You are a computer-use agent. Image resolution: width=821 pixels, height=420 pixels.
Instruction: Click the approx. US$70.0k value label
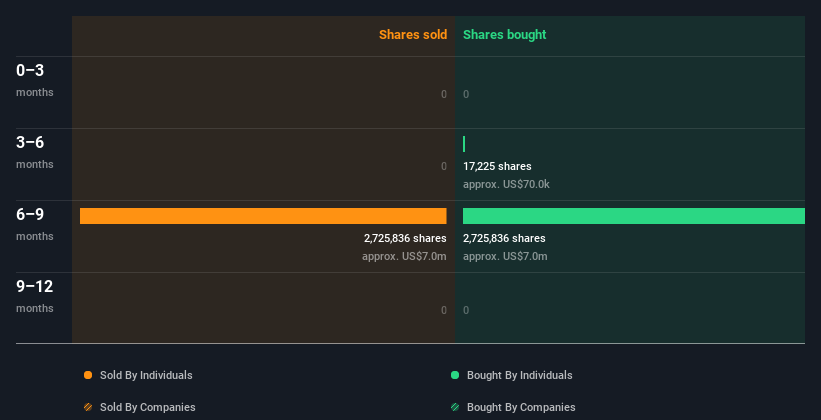(x=506, y=184)
